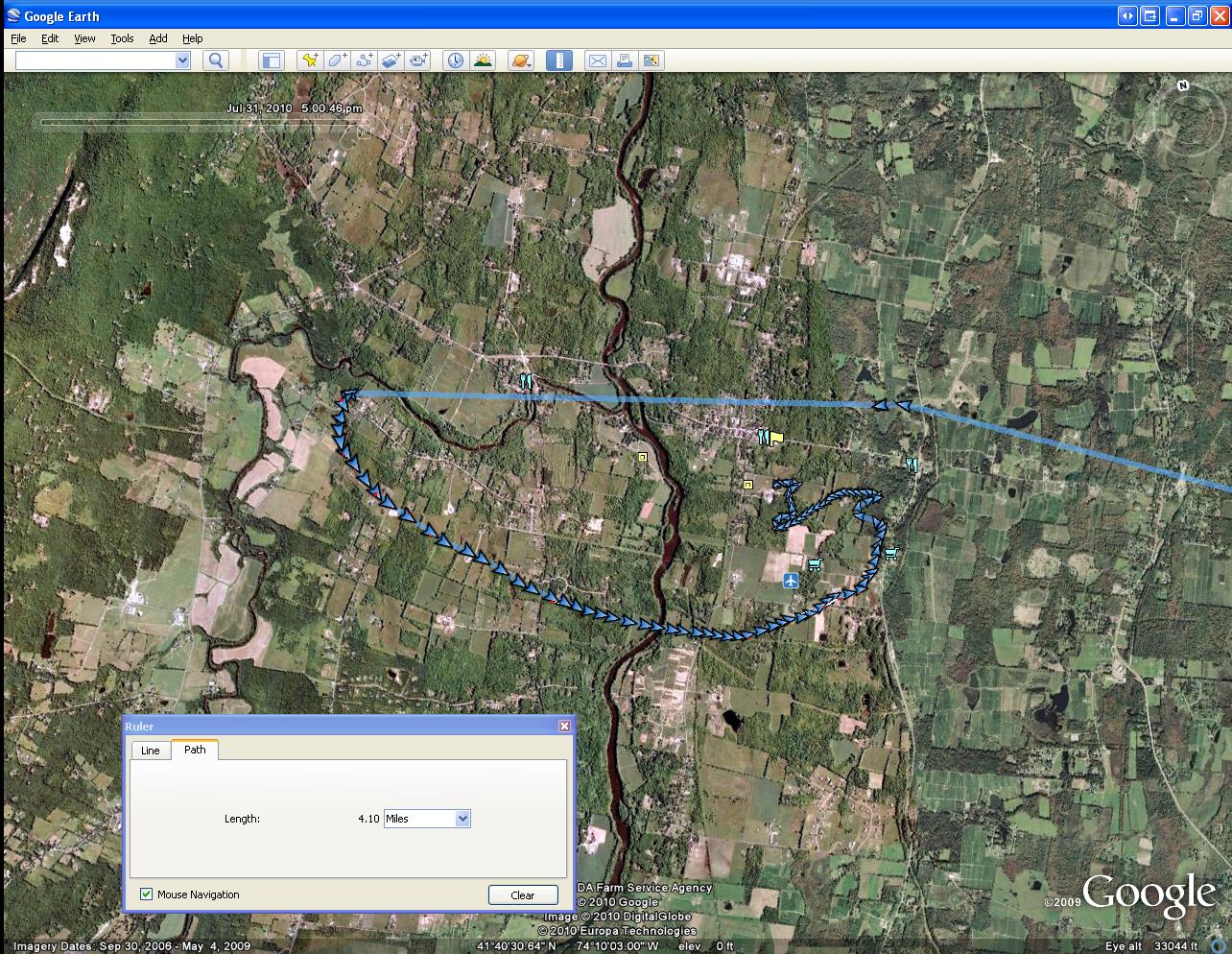Click the yellow flag placemark on map
Image resolution: width=1232 pixels, height=954 pixels.
pos(776,438)
